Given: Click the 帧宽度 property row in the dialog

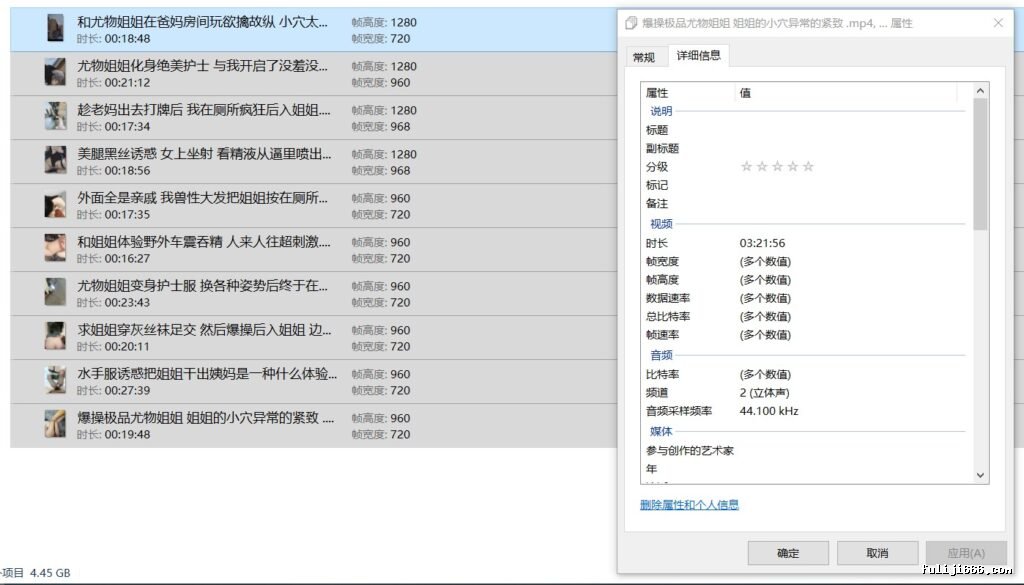Looking at the screenshot, I should (805, 261).
